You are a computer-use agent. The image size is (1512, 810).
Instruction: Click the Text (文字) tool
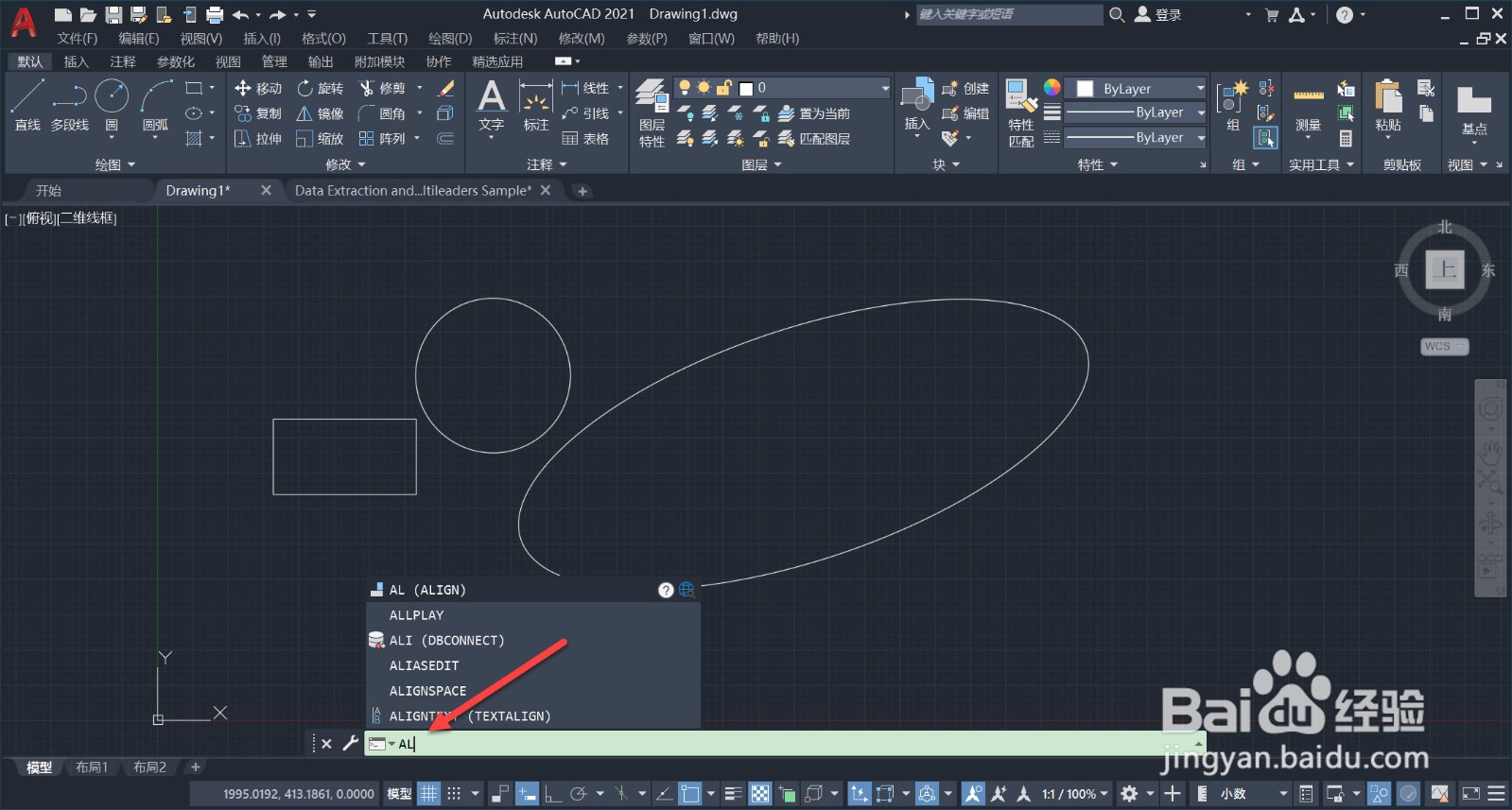click(x=492, y=105)
